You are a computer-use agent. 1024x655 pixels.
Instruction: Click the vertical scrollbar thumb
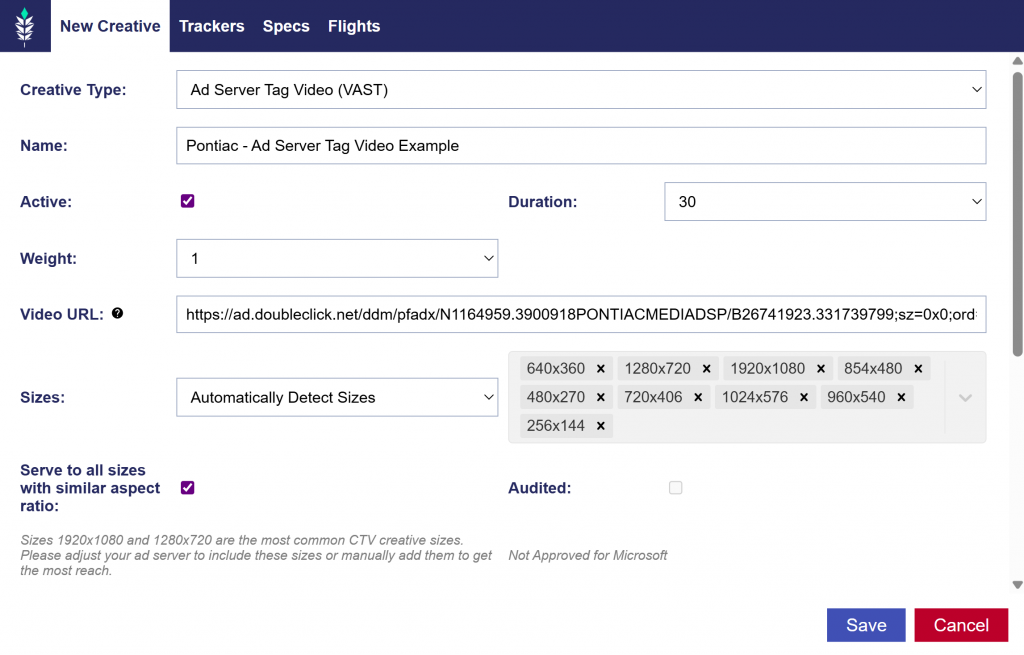[x=1017, y=210]
